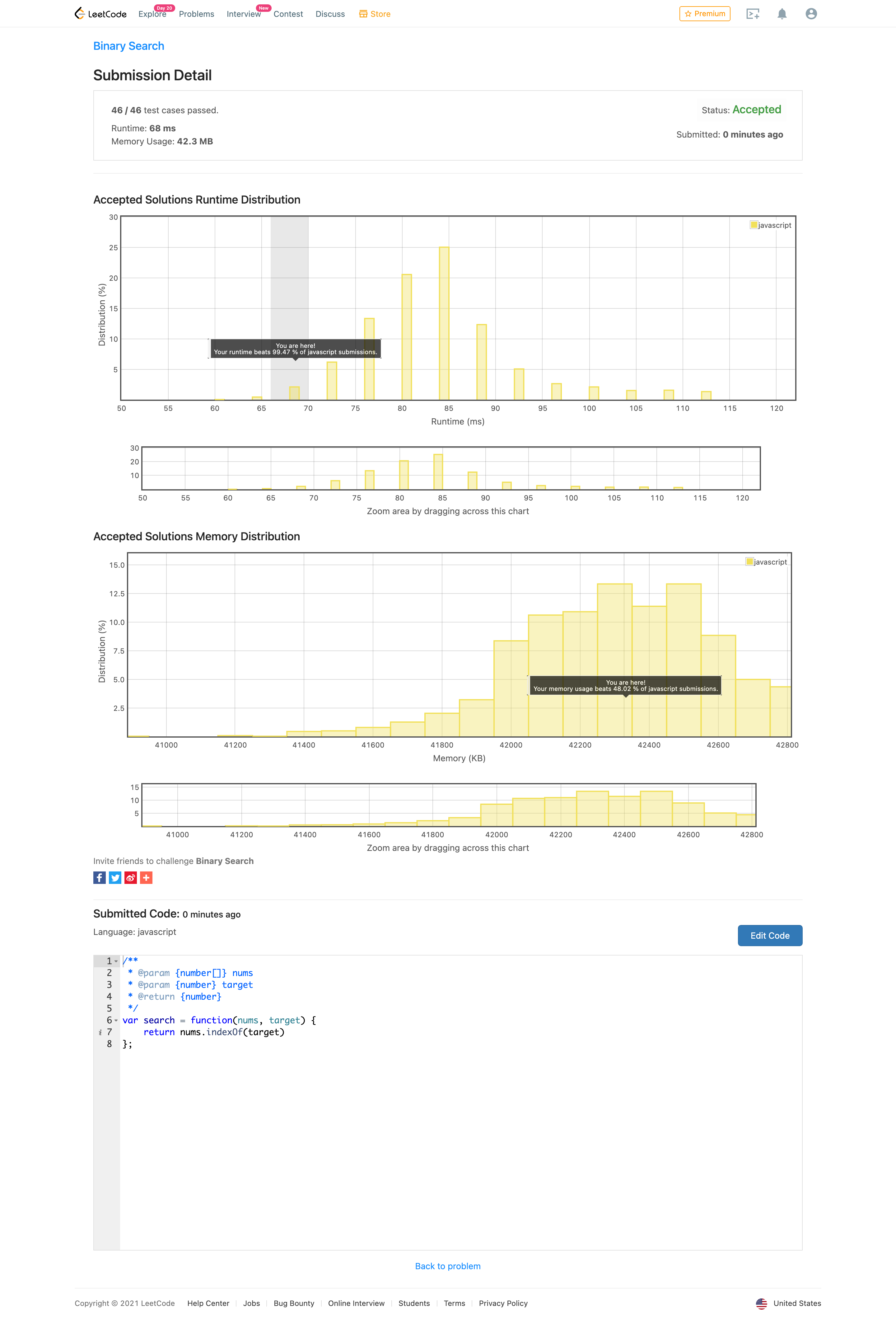Click the Edit Code button
Screen dimensions: 896x1319
[x=769, y=935]
